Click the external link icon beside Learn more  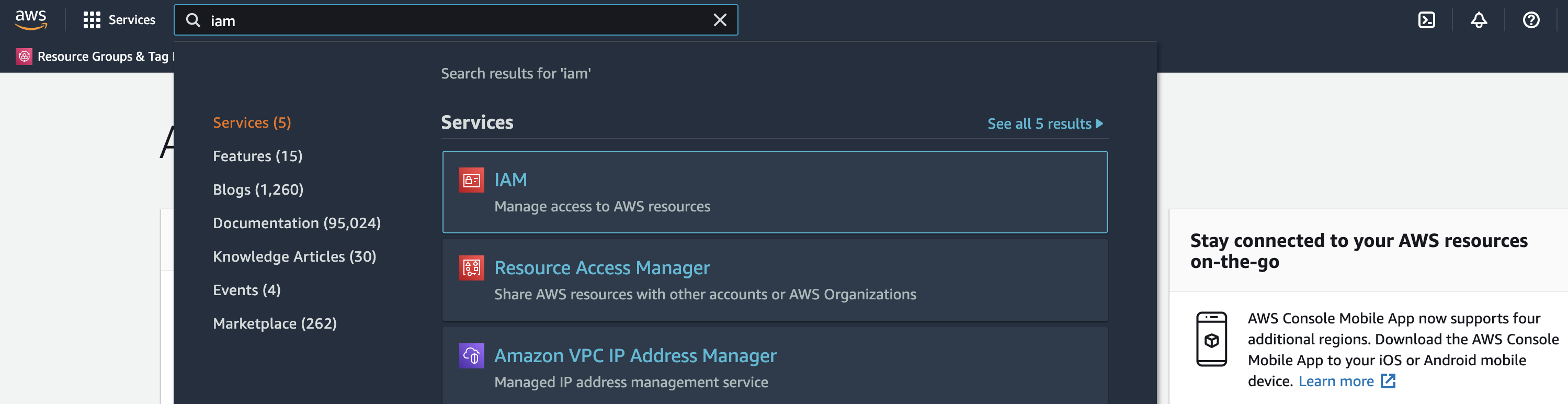(x=1388, y=381)
